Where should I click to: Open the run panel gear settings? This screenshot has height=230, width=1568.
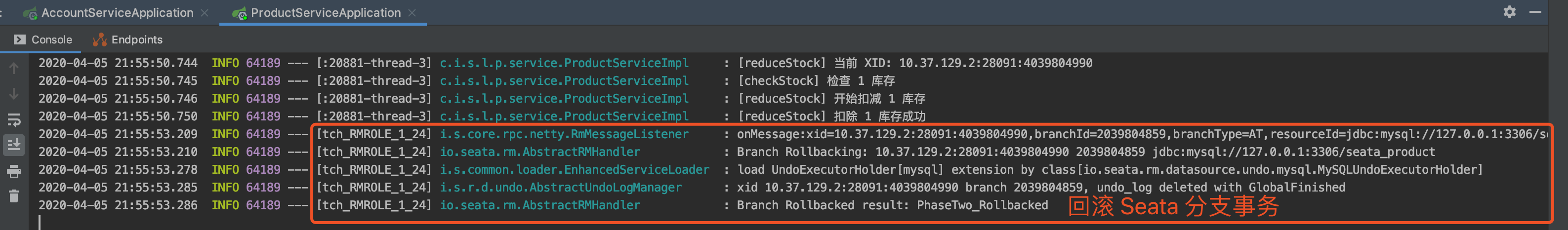1509,12
